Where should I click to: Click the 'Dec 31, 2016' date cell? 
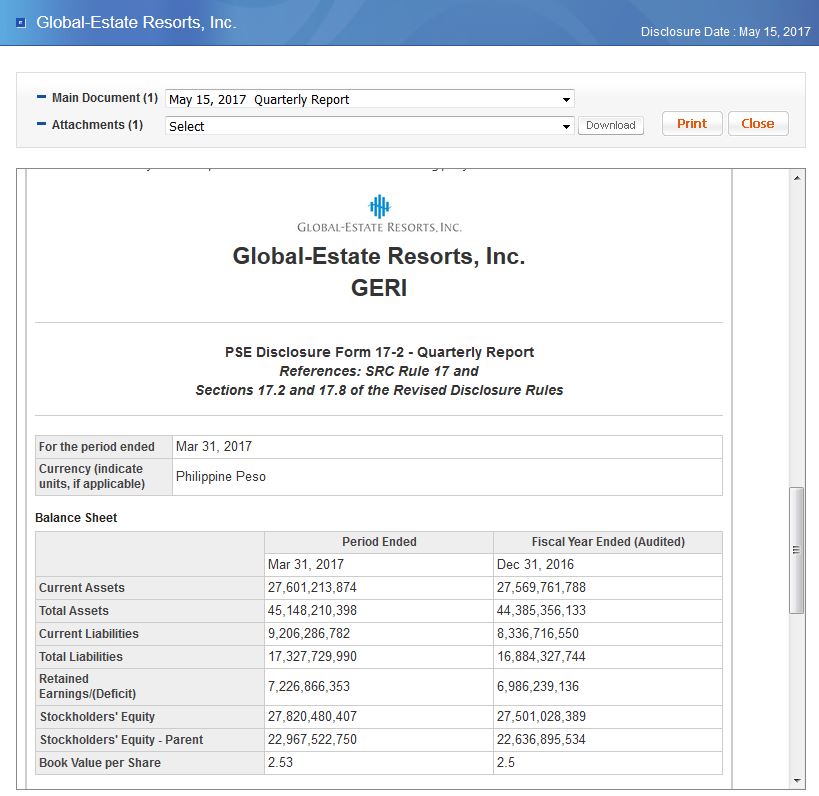click(535, 565)
